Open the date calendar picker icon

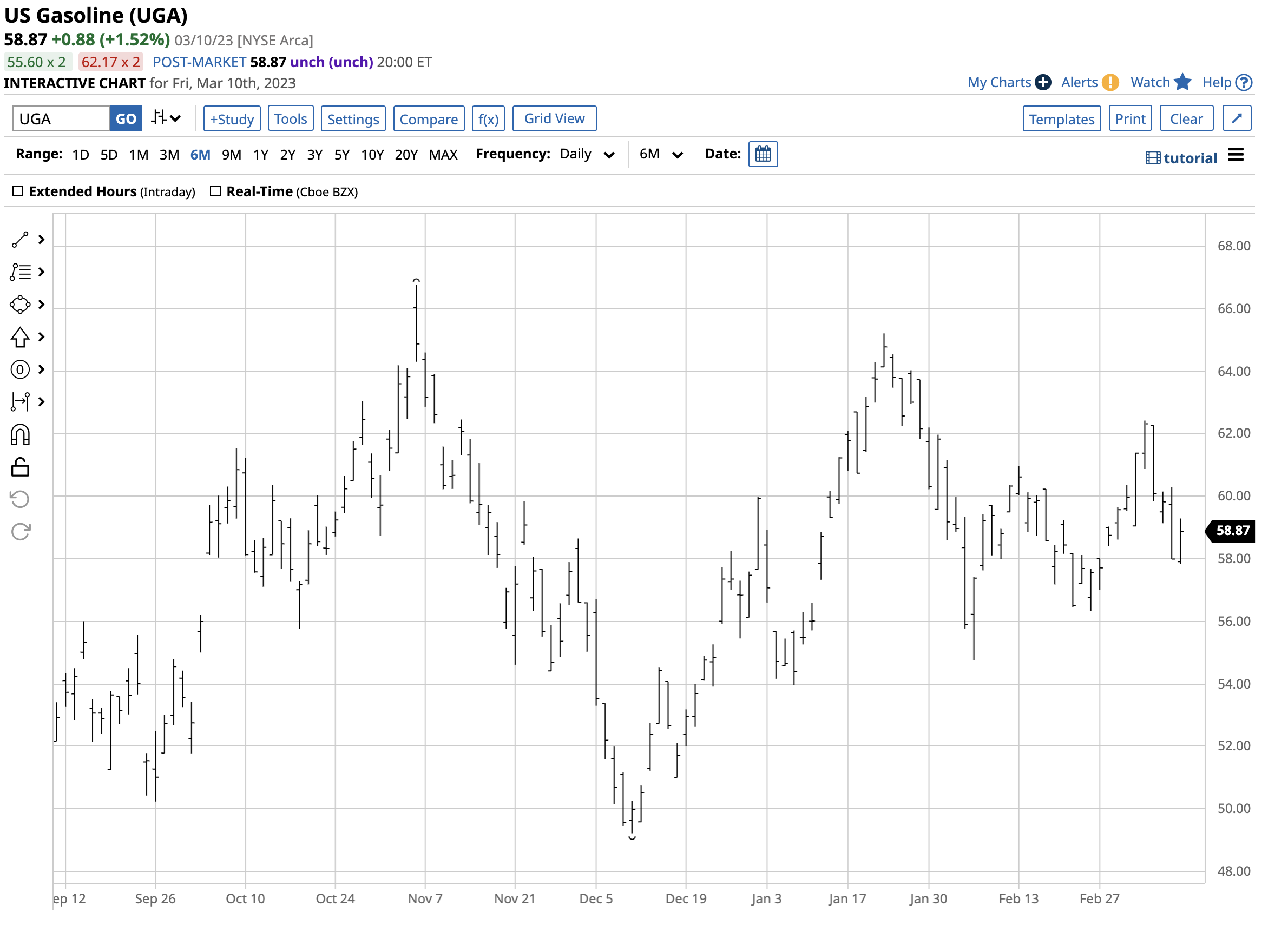pyautogui.click(x=763, y=154)
